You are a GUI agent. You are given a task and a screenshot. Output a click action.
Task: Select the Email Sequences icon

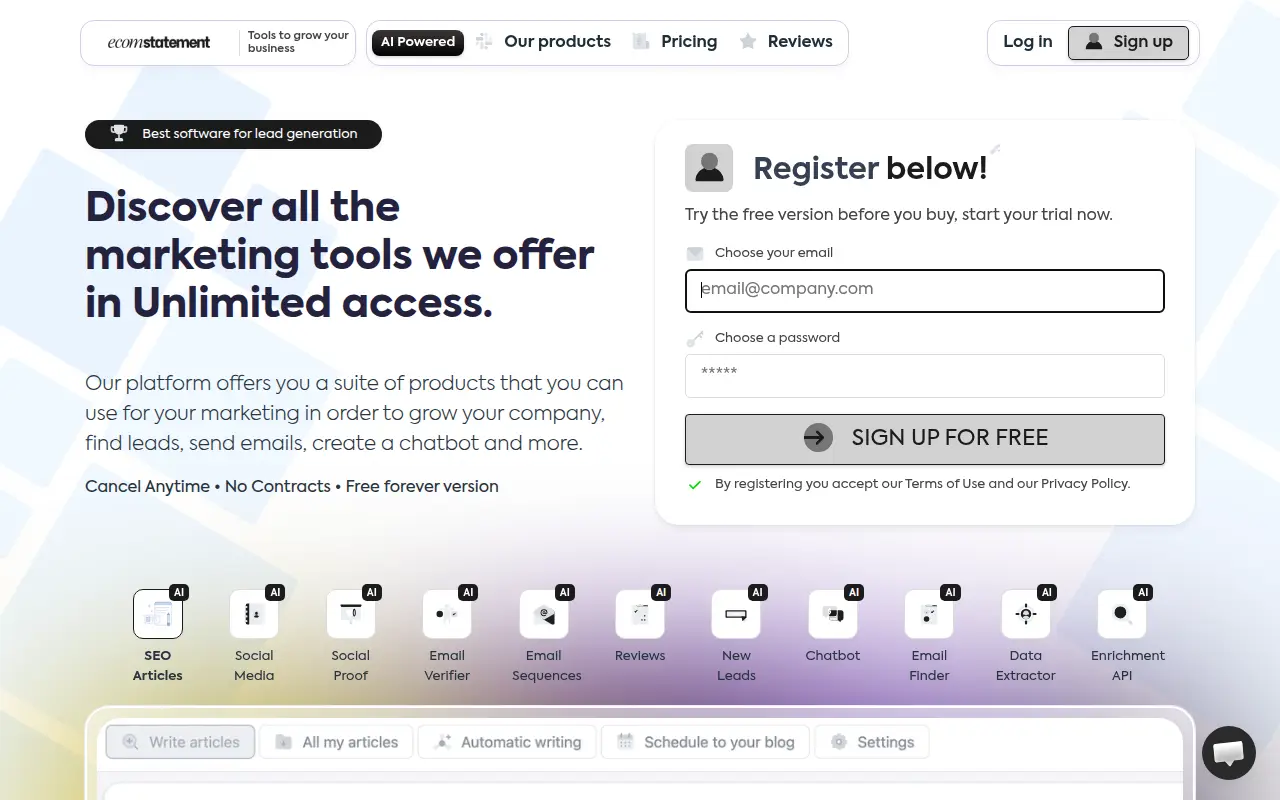544,614
